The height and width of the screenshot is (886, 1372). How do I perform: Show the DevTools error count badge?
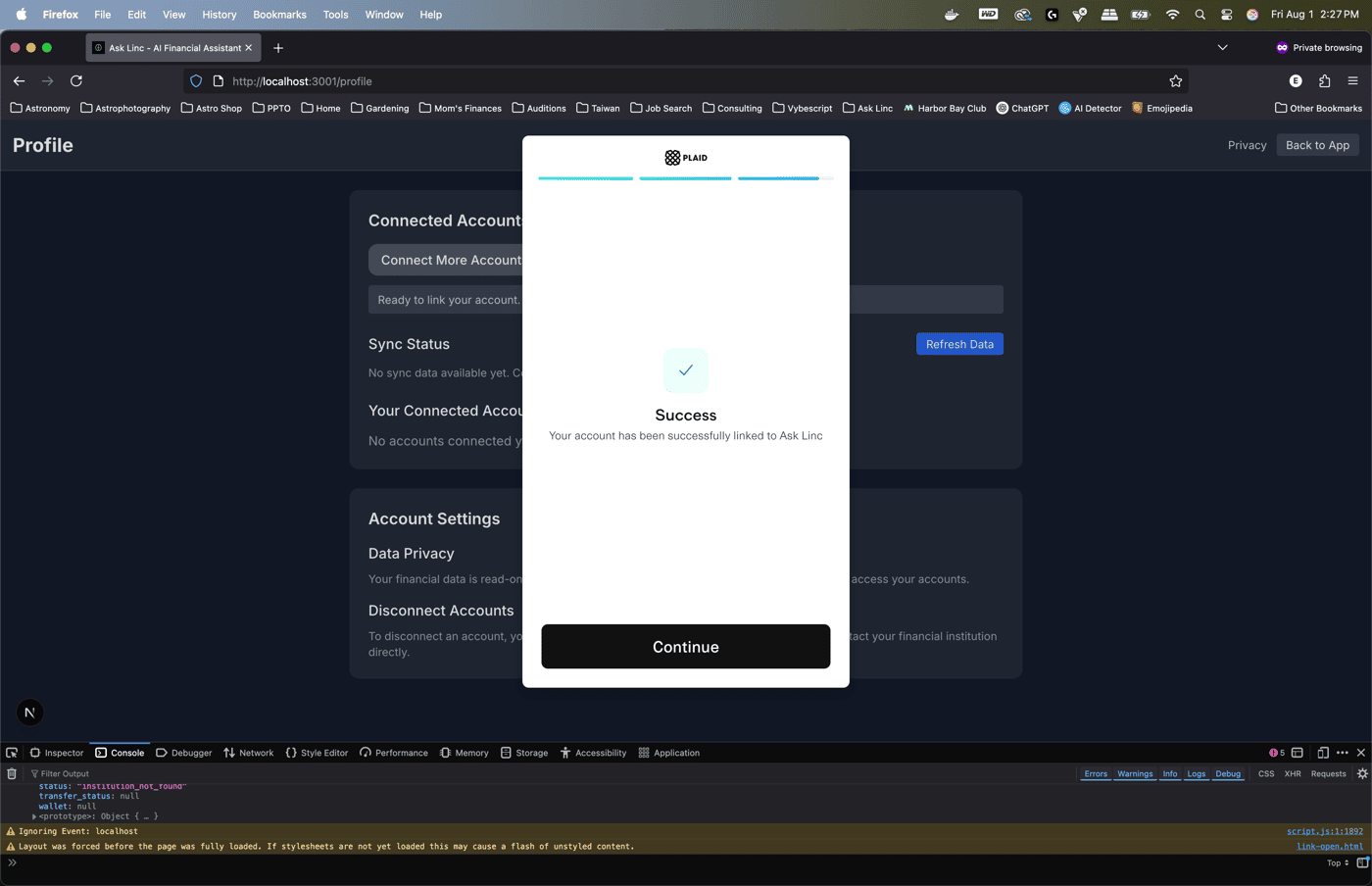coord(1277,753)
